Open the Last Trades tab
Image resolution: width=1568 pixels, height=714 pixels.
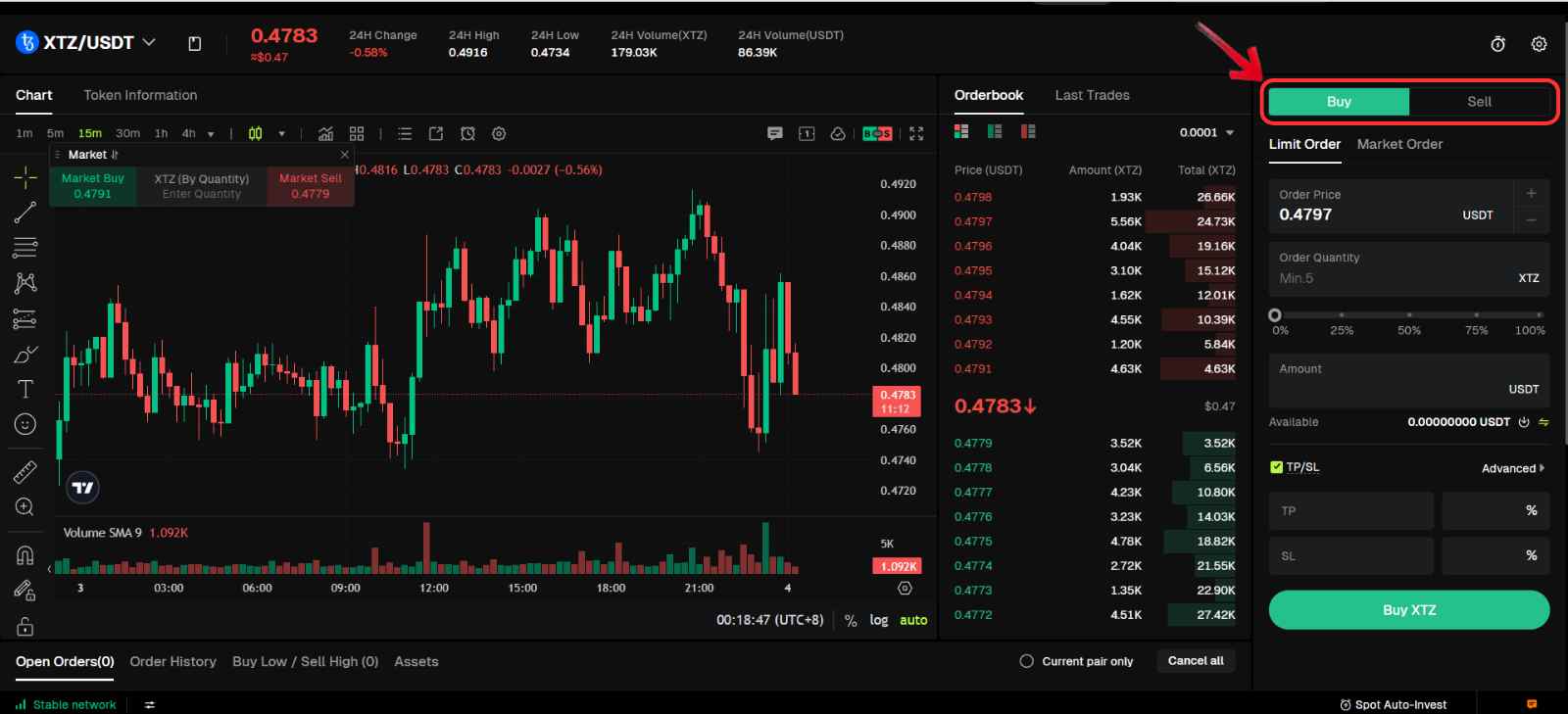tap(1092, 95)
